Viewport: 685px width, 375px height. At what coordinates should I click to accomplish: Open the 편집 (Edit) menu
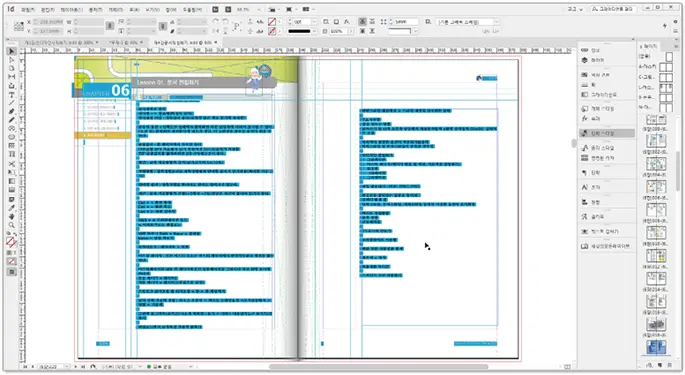[x=48, y=9]
